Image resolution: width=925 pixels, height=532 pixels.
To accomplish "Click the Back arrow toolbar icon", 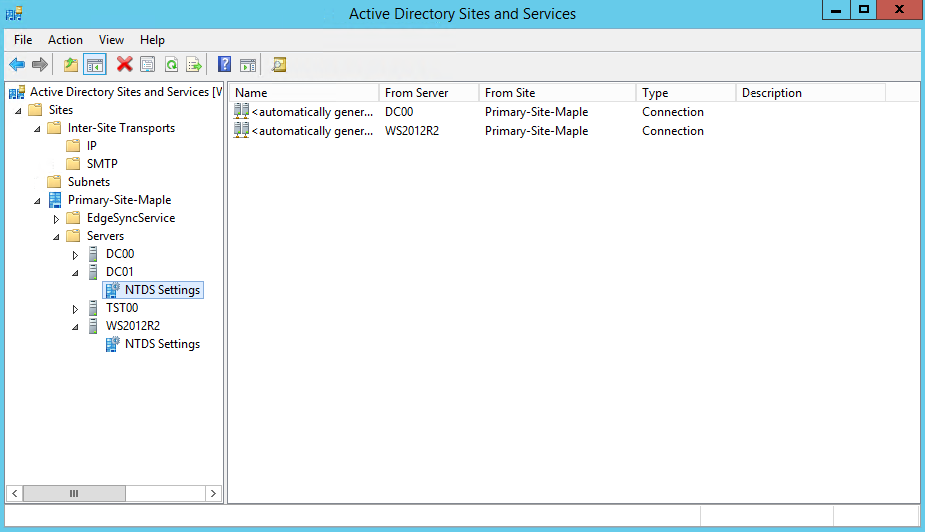I will (17, 65).
